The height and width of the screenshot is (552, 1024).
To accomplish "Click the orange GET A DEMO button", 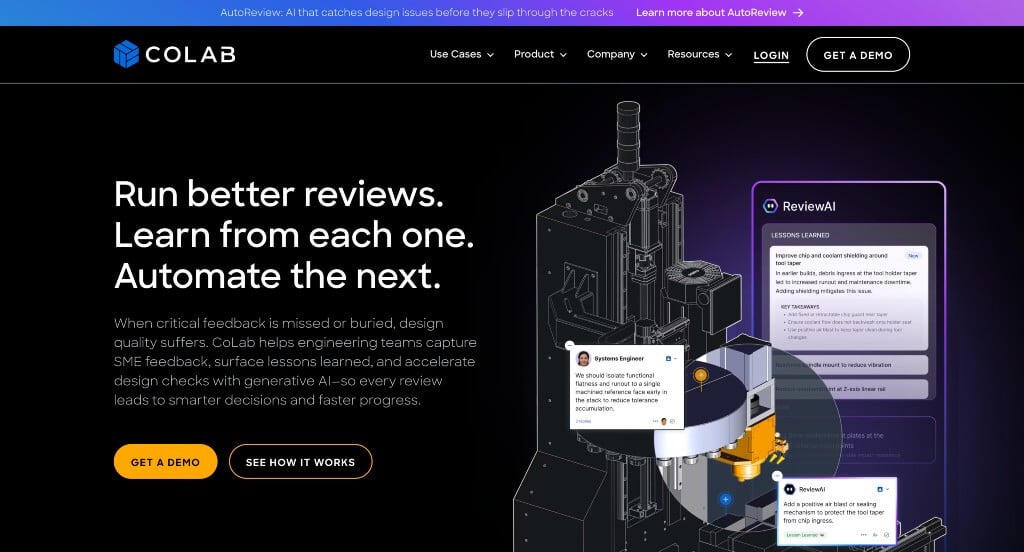I will (165, 462).
